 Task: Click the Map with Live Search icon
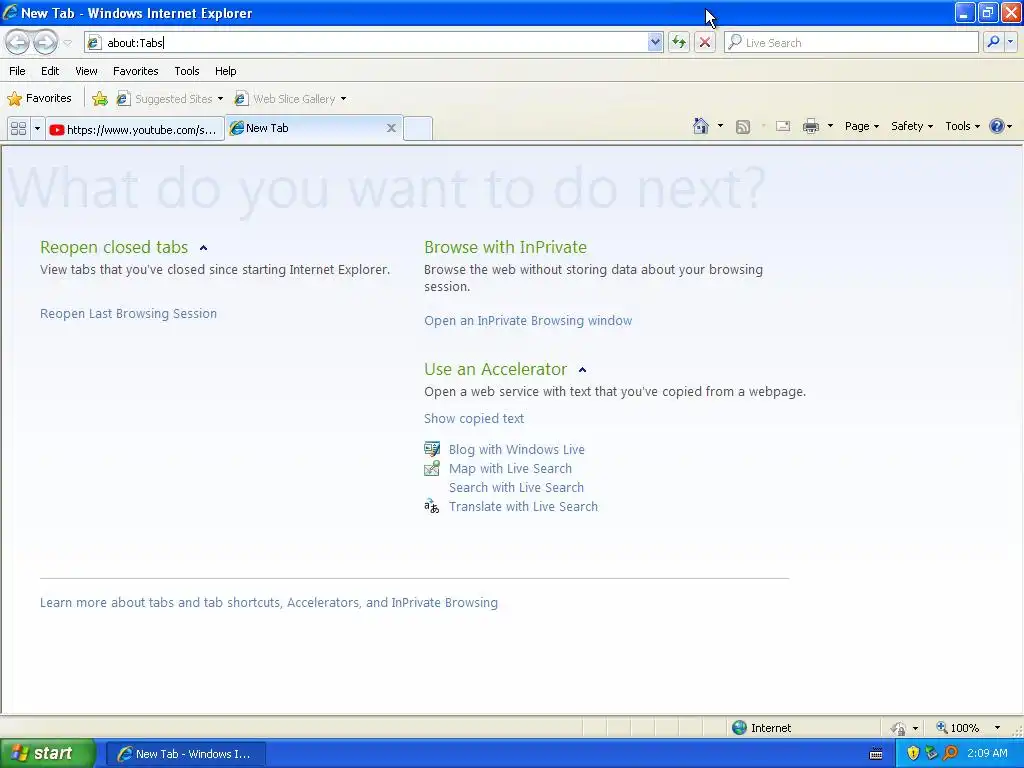(432, 468)
